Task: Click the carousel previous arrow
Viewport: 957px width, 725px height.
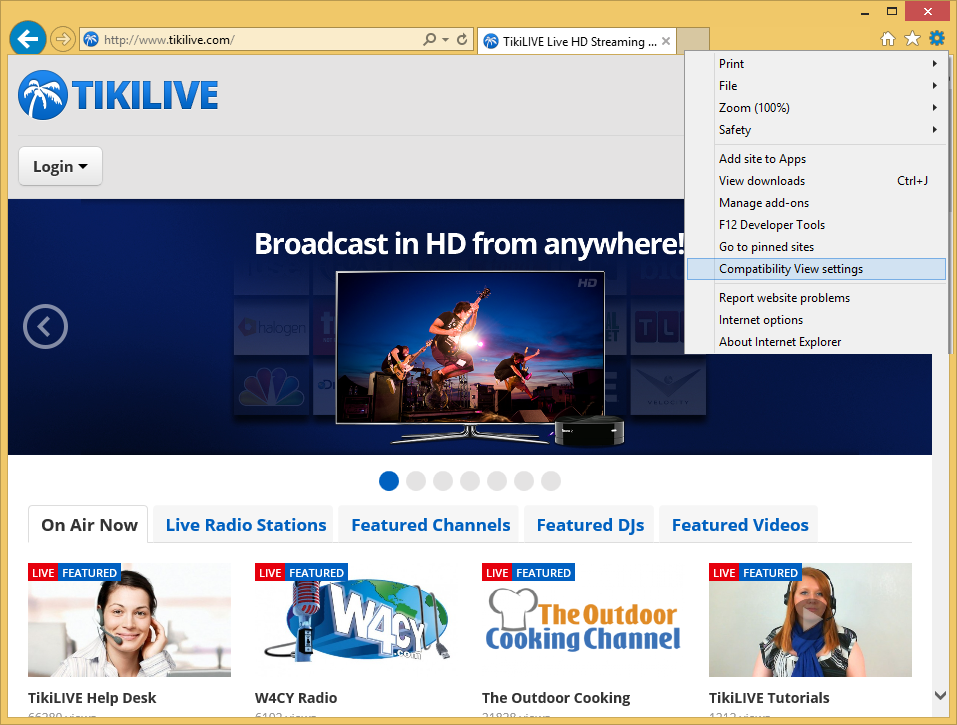Action: coord(45,326)
